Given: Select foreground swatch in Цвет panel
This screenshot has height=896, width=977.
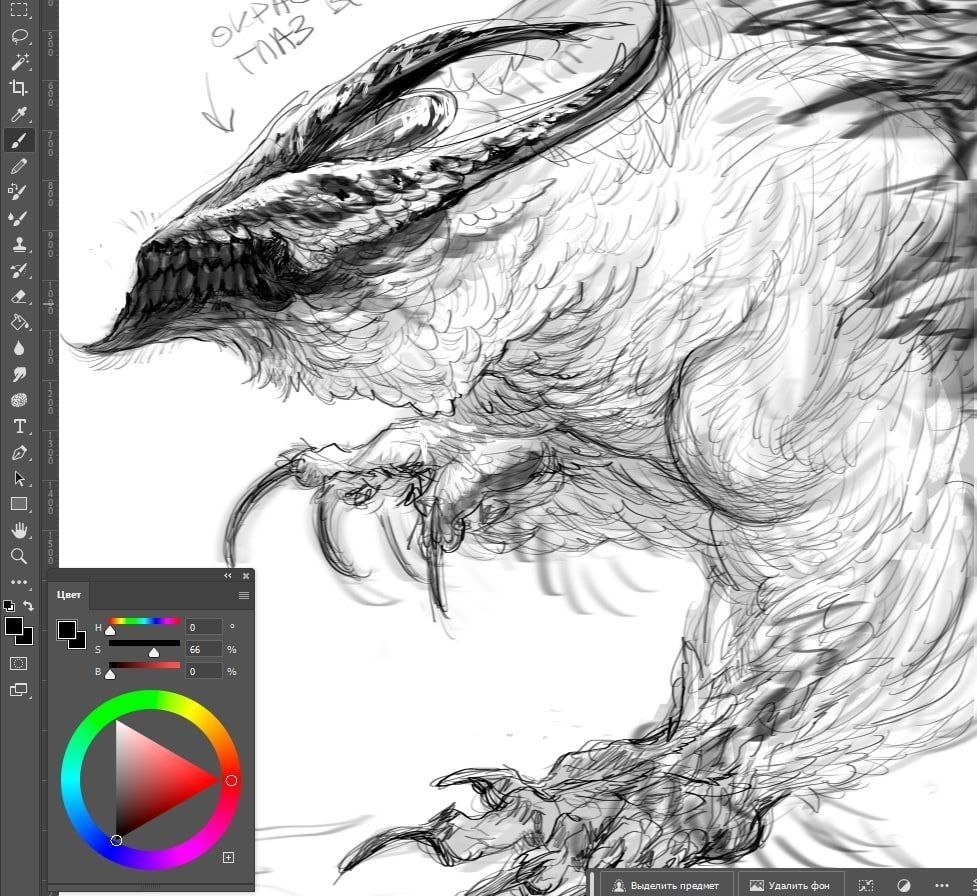Looking at the screenshot, I should (67, 629).
